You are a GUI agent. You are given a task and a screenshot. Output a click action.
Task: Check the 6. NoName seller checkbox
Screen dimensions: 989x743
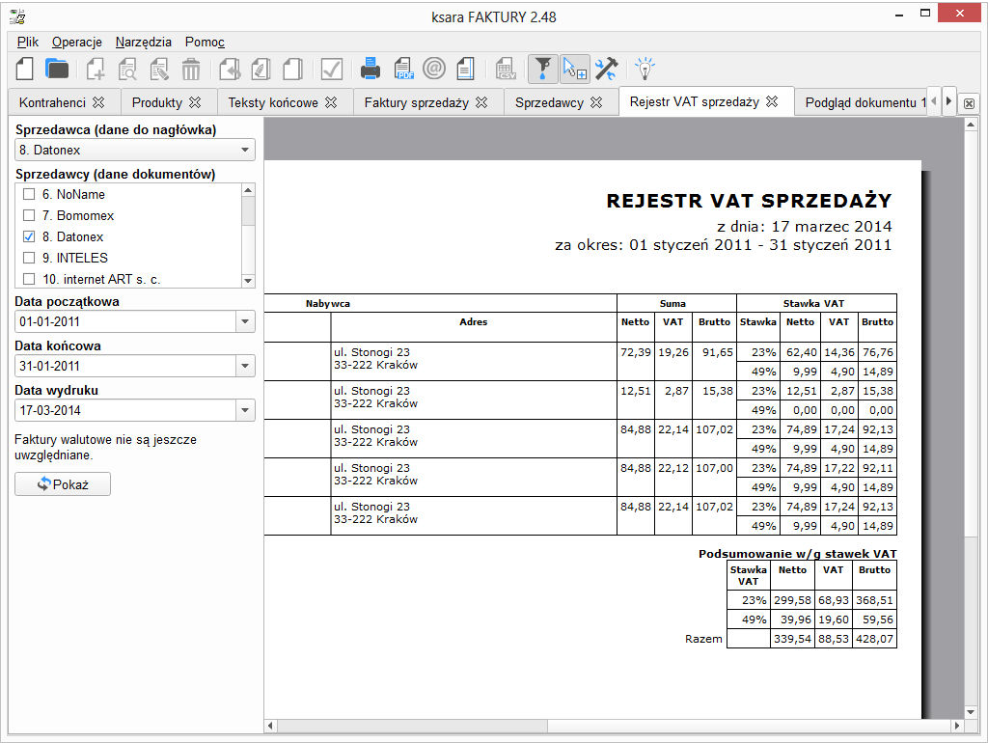29,194
